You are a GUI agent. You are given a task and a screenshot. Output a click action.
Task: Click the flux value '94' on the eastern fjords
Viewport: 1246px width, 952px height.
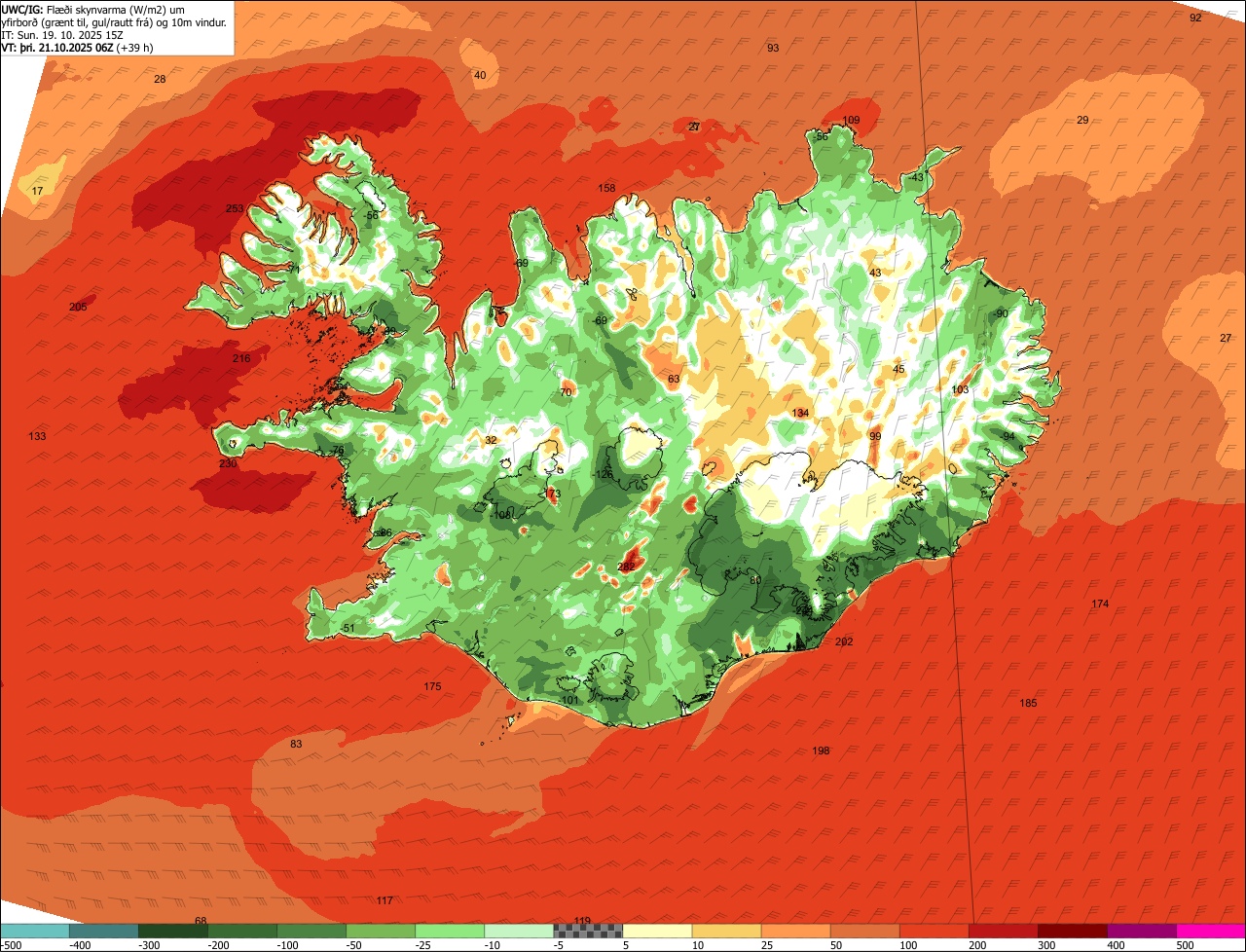click(1008, 436)
